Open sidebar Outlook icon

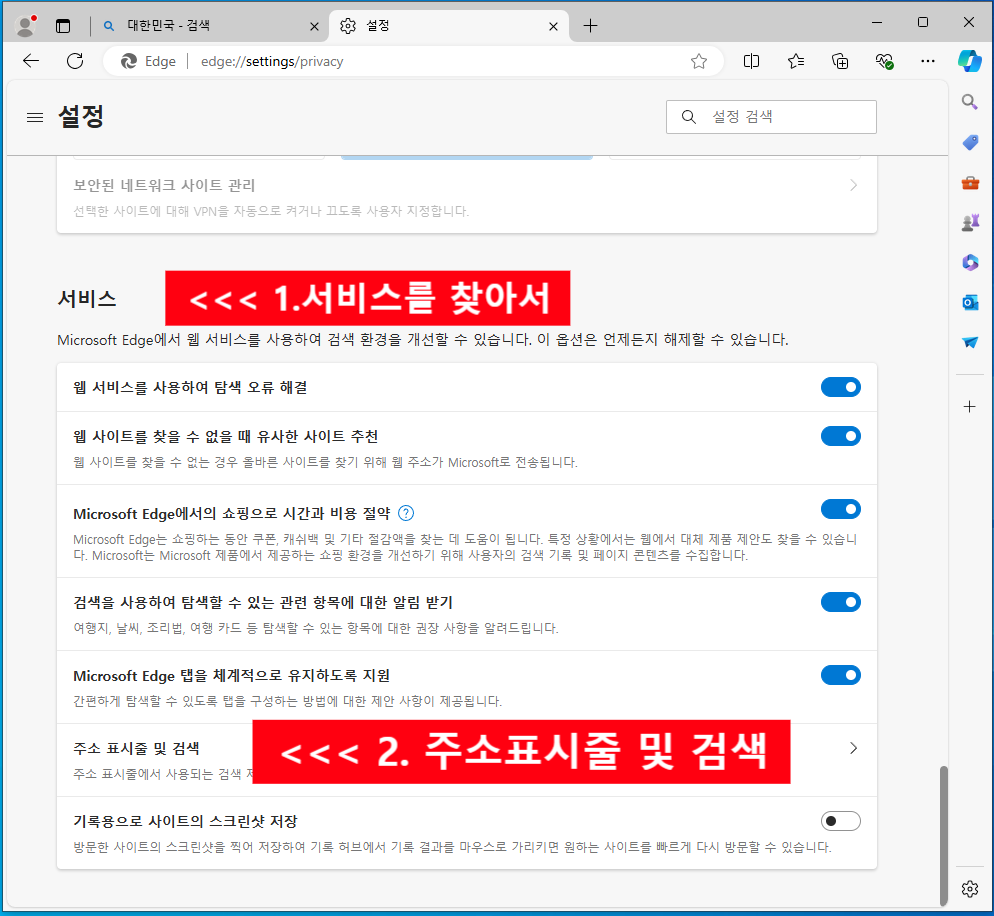click(969, 302)
